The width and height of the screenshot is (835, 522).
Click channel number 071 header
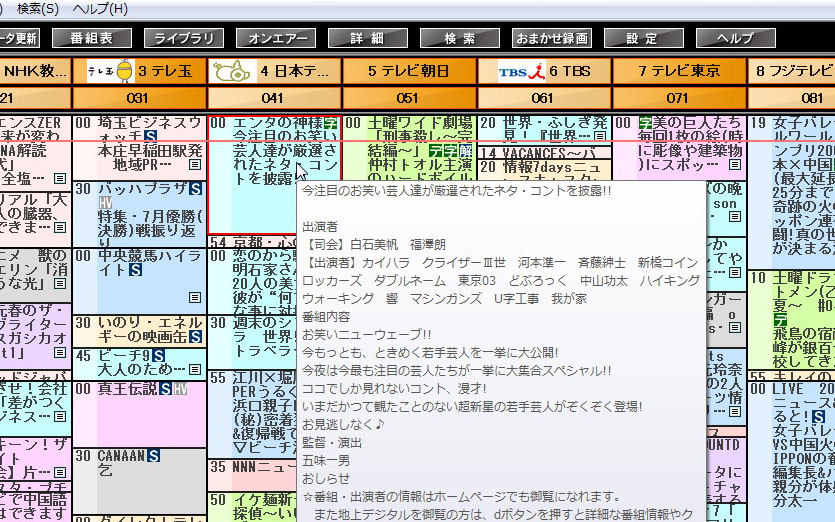(x=679, y=98)
